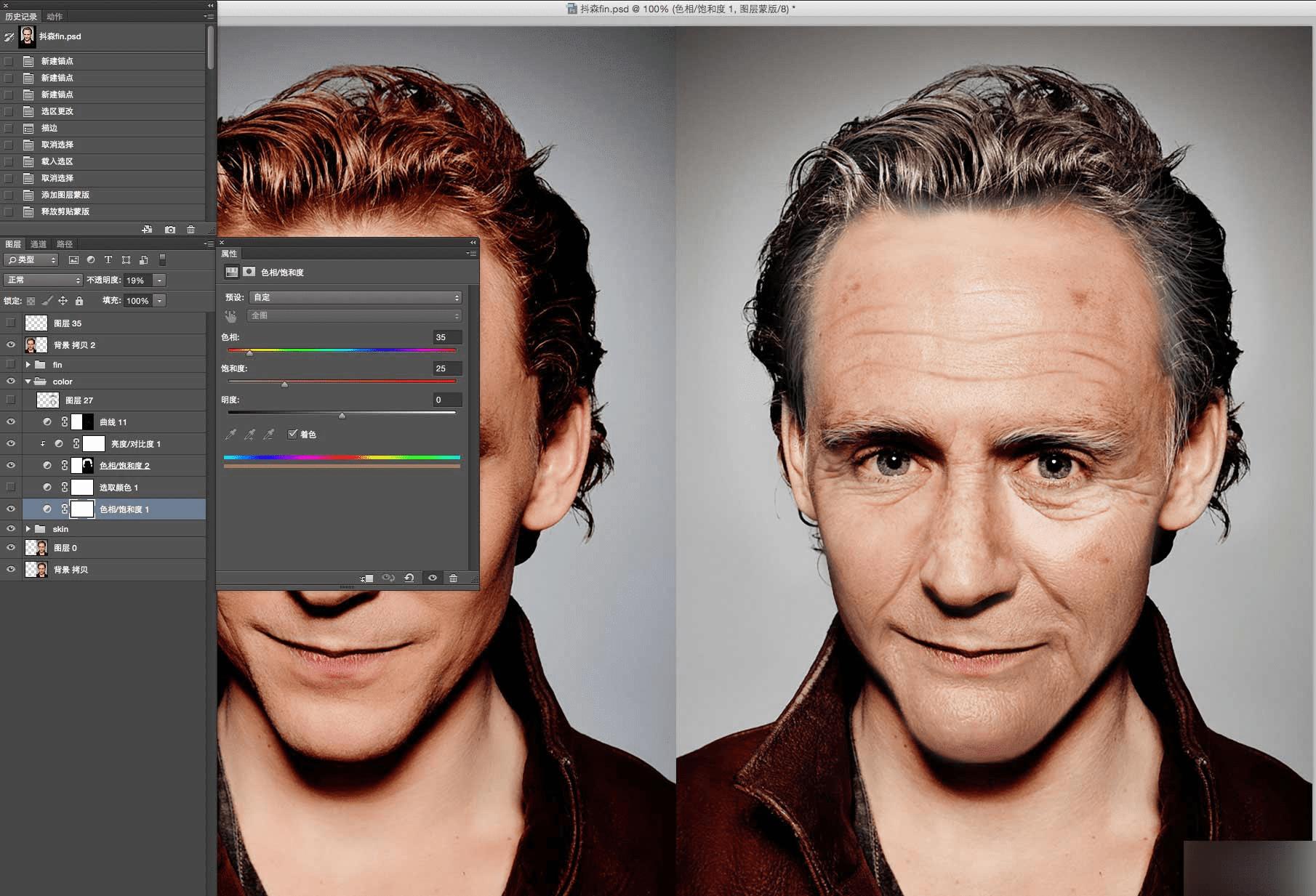Uncheck the 着色 colorize checkbox
The width and height of the screenshot is (1316, 896).
(292, 435)
